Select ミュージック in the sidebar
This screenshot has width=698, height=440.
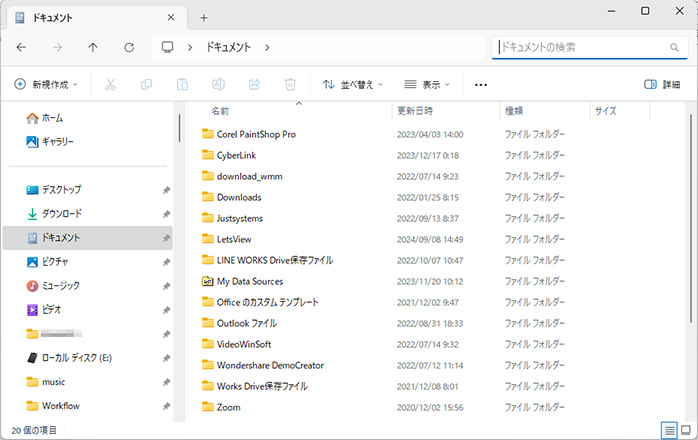88,286
